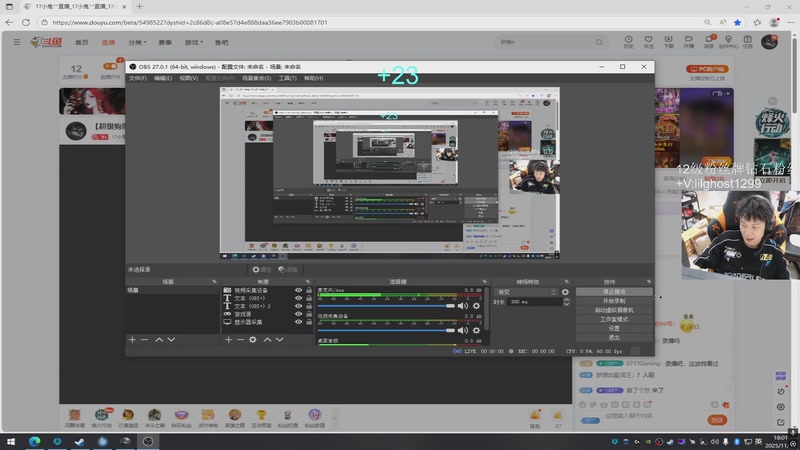Viewport: 800px width, 450px height.
Task: Open source properties gear in sources toolbar
Action: (x=253, y=340)
